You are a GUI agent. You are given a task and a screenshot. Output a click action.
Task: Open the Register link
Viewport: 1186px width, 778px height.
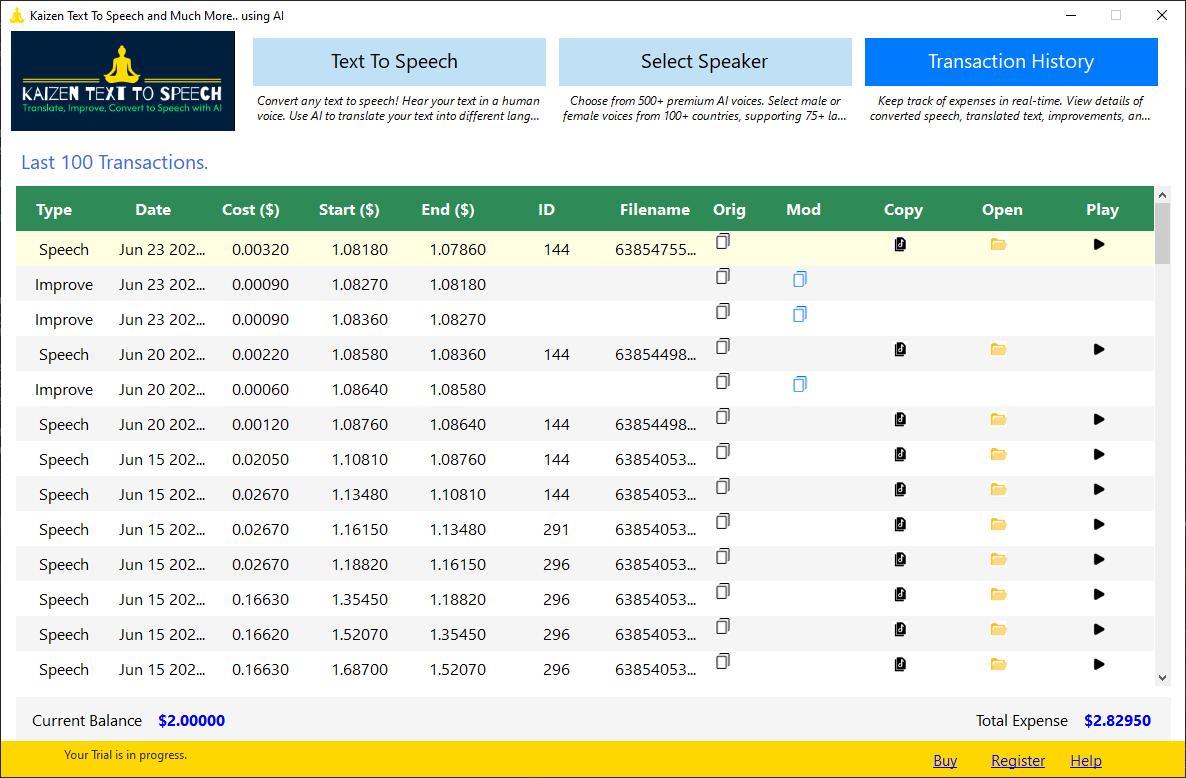(1018, 761)
